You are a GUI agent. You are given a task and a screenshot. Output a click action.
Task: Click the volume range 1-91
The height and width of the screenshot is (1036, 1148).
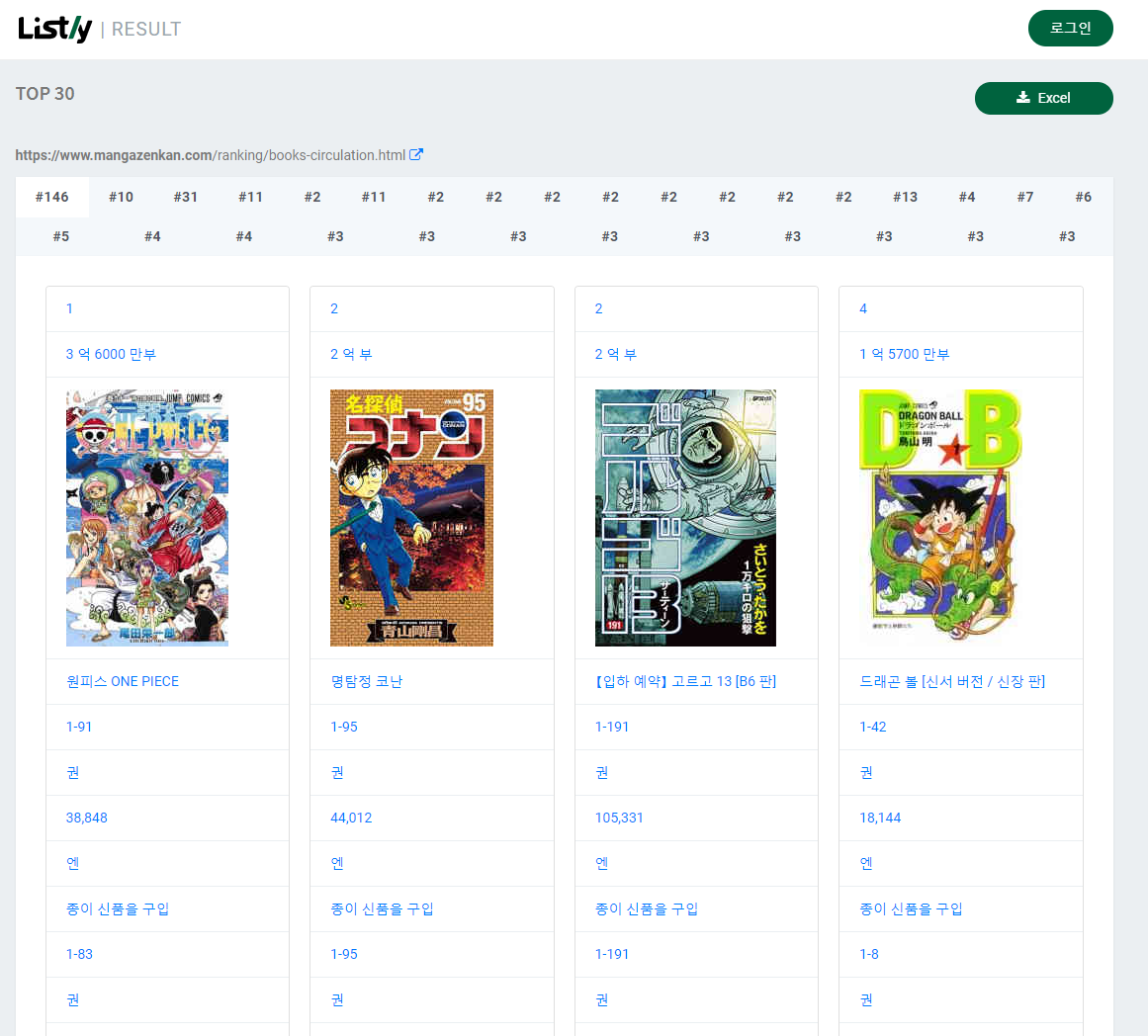point(79,727)
